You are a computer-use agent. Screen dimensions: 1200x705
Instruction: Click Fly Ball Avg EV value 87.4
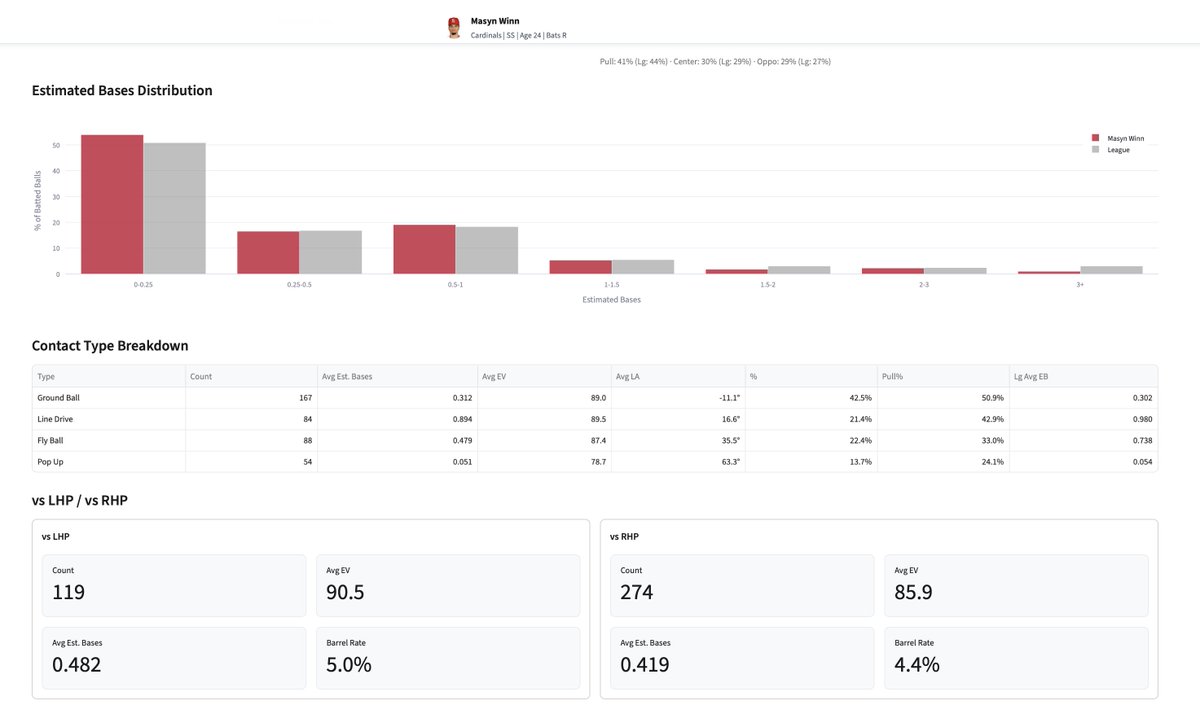point(597,440)
